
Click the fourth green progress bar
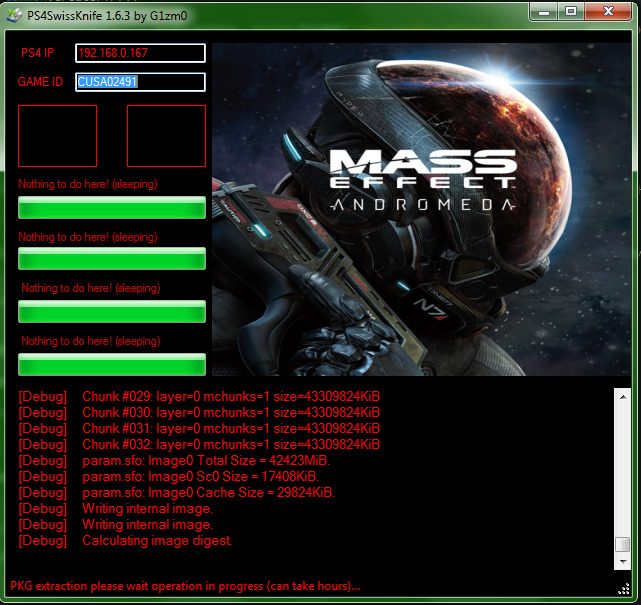click(112, 364)
